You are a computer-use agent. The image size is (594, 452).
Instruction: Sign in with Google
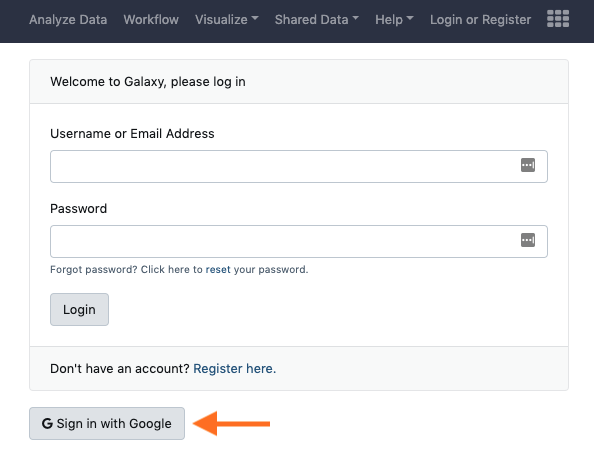tap(107, 424)
